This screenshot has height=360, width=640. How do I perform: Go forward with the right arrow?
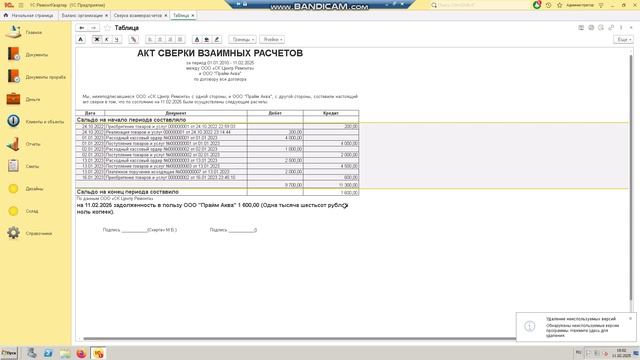[x=93, y=28]
